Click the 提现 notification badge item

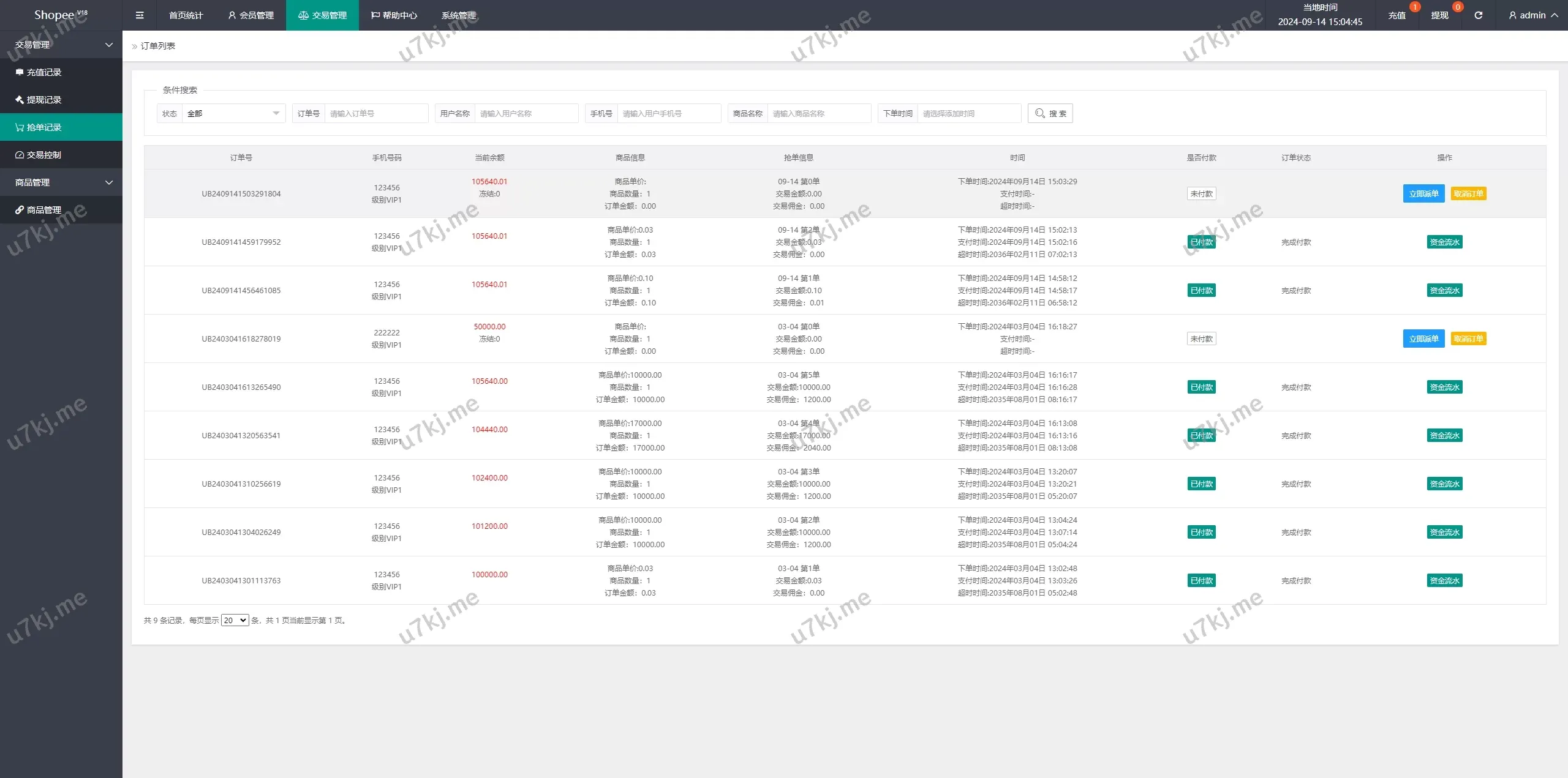1440,15
